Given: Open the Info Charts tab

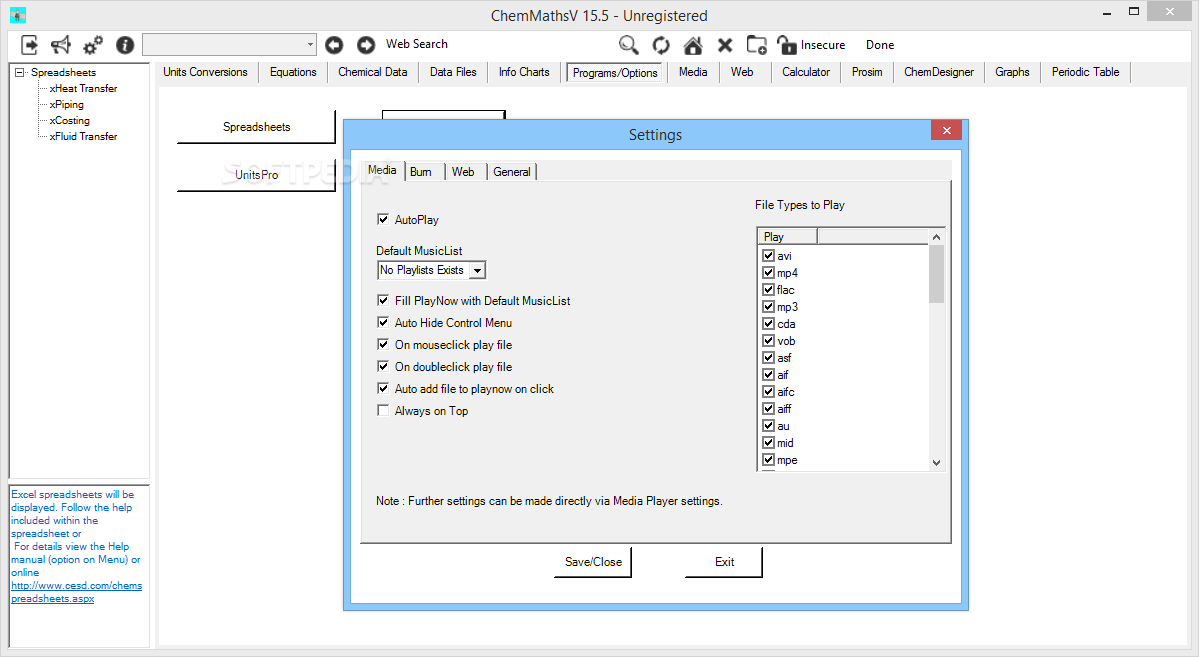Looking at the screenshot, I should [x=524, y=72].
